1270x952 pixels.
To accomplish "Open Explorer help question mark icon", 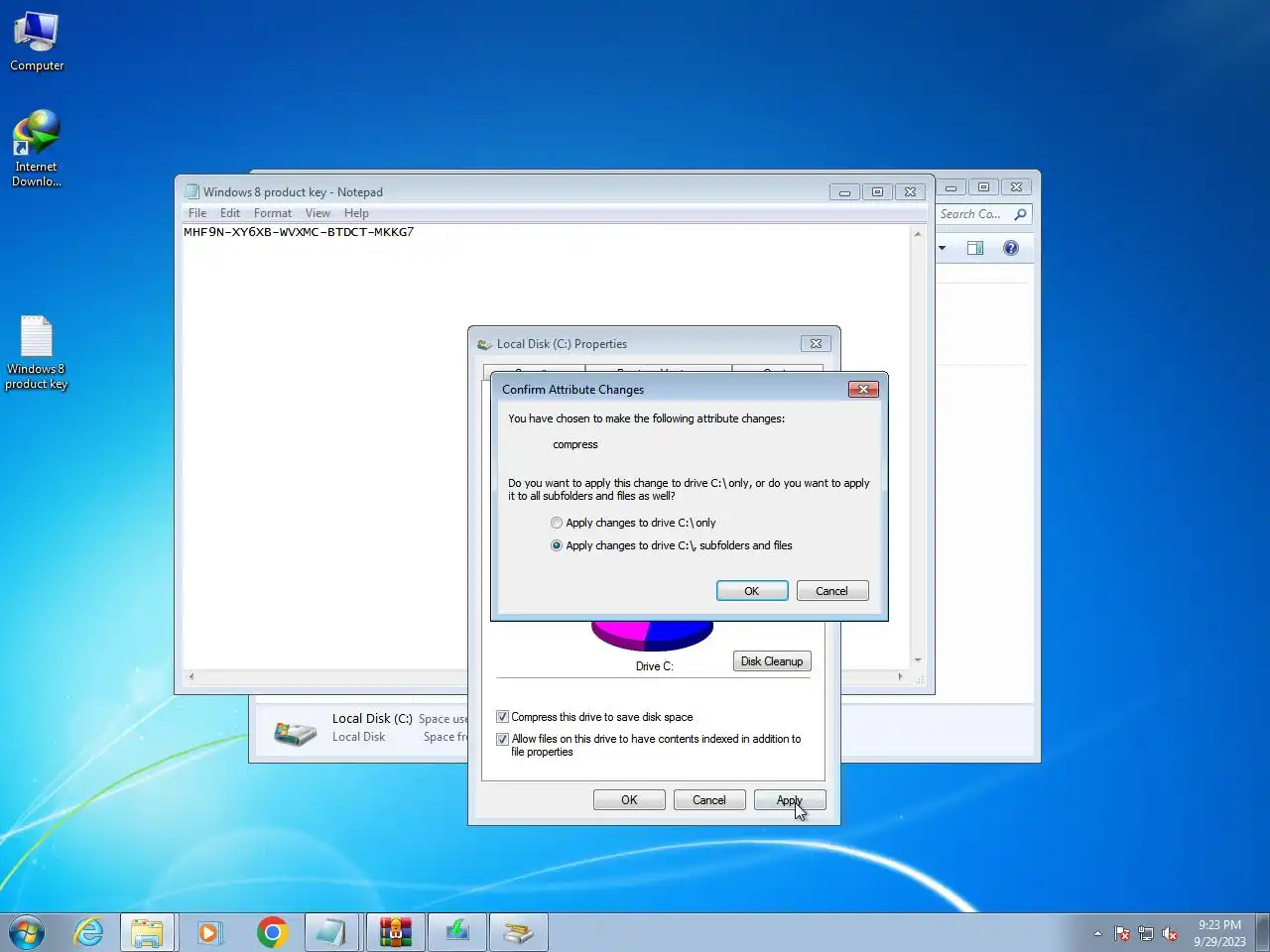I will click(1010, 248).
